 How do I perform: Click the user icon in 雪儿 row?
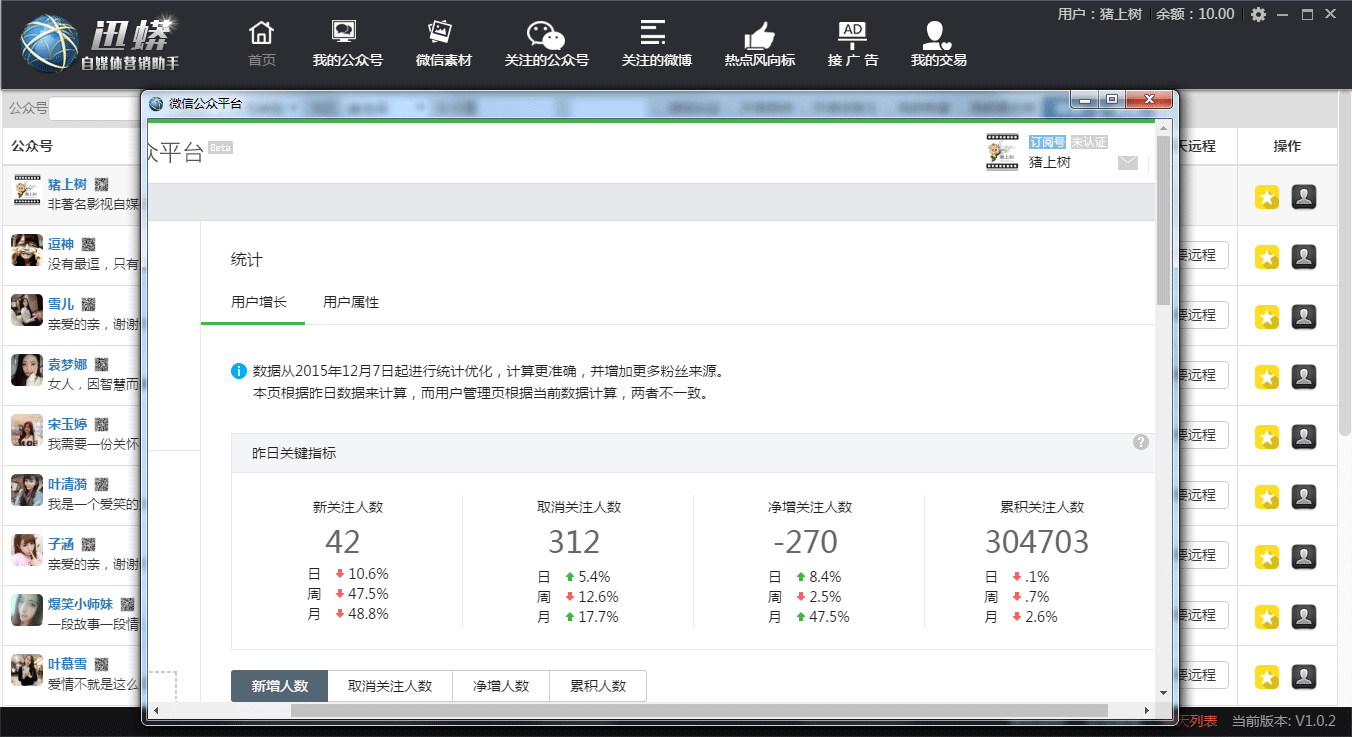[1303, 317]
